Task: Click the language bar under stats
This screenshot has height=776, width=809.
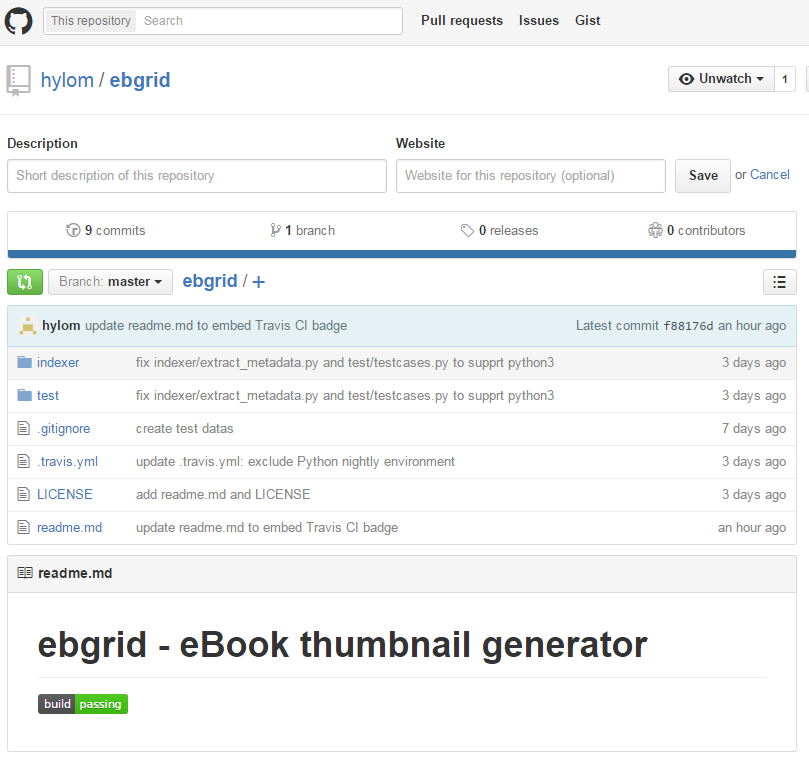Action: 402,254
